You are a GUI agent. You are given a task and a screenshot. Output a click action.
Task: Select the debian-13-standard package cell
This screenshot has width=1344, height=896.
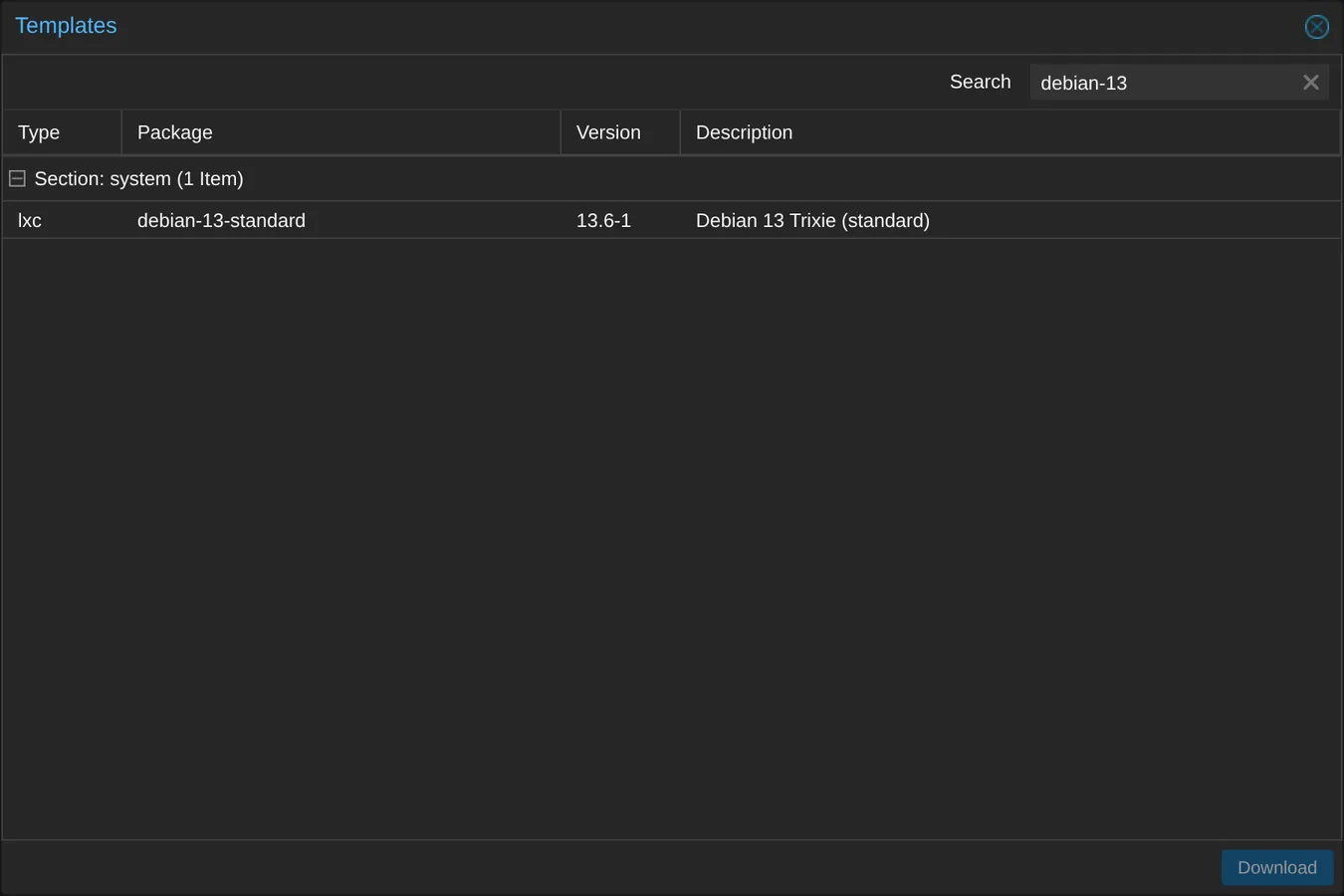point(340,220)
